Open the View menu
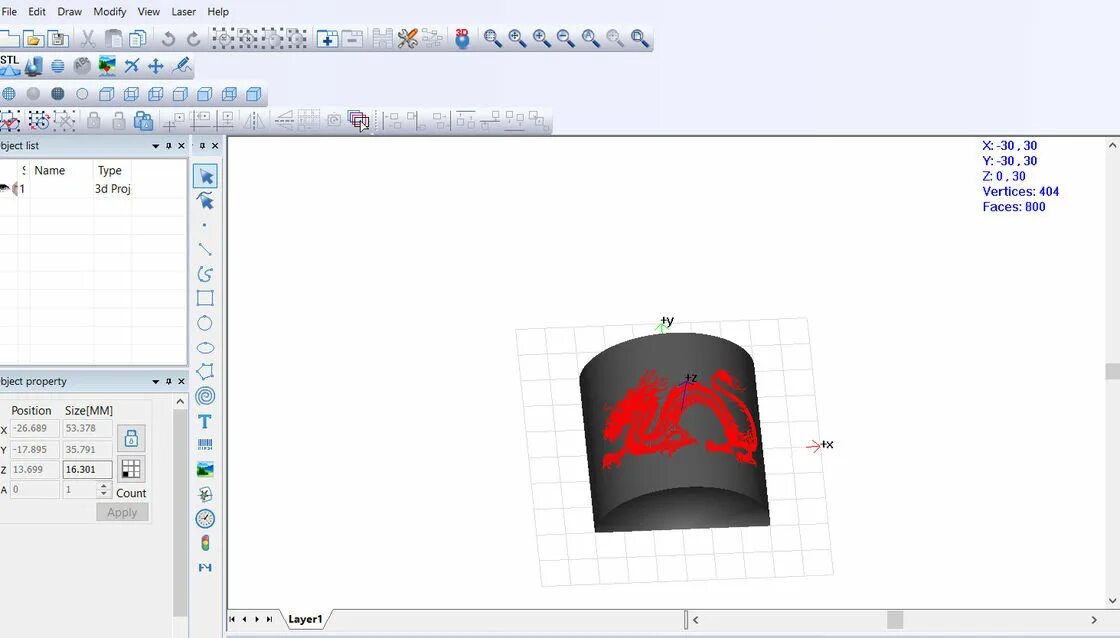The height and width of the screenshot is (638, 1120). coord(149,11)
